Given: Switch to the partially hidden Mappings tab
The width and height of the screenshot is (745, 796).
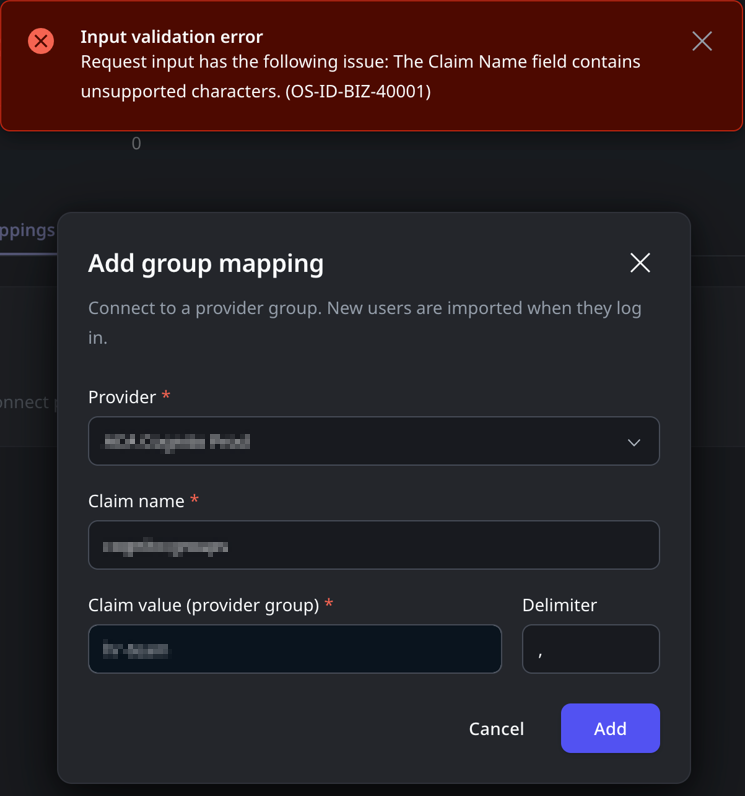Looking at the screenshot, I should click(x=27, y=230).
